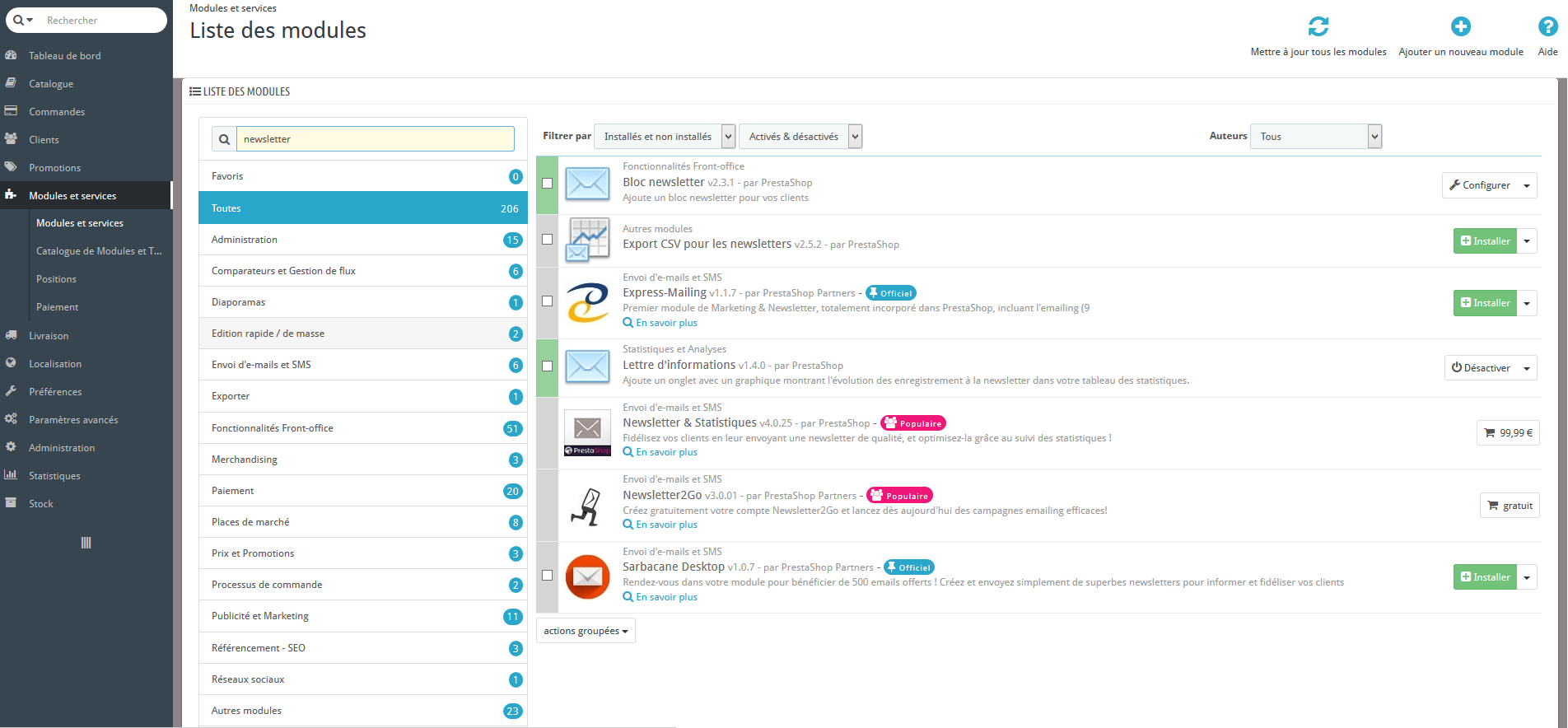Open the actions groupées dropdown
Image resolution: width=1568 pixels, height=728 pixels.
586,631
